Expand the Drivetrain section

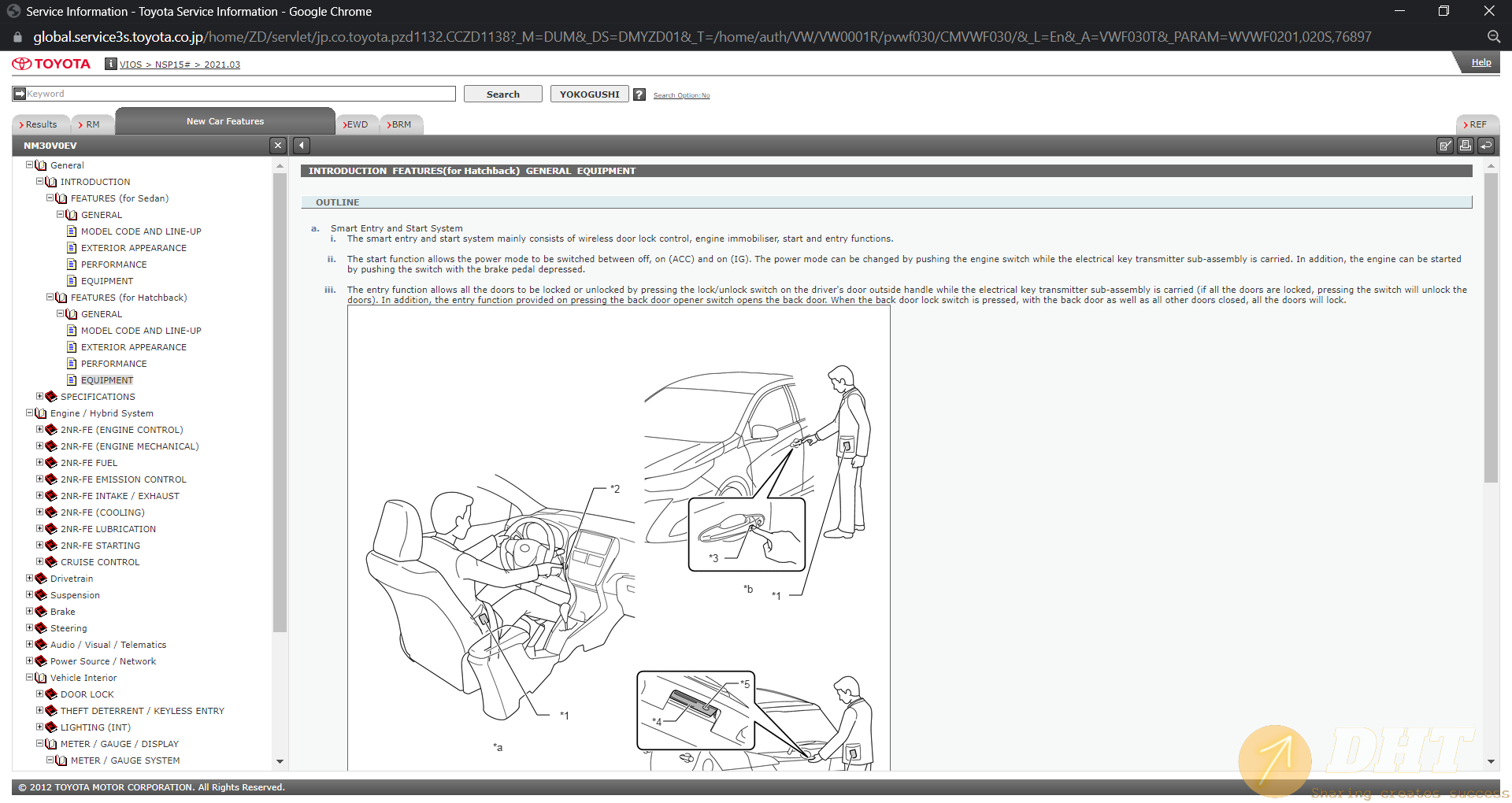(30, 579)
